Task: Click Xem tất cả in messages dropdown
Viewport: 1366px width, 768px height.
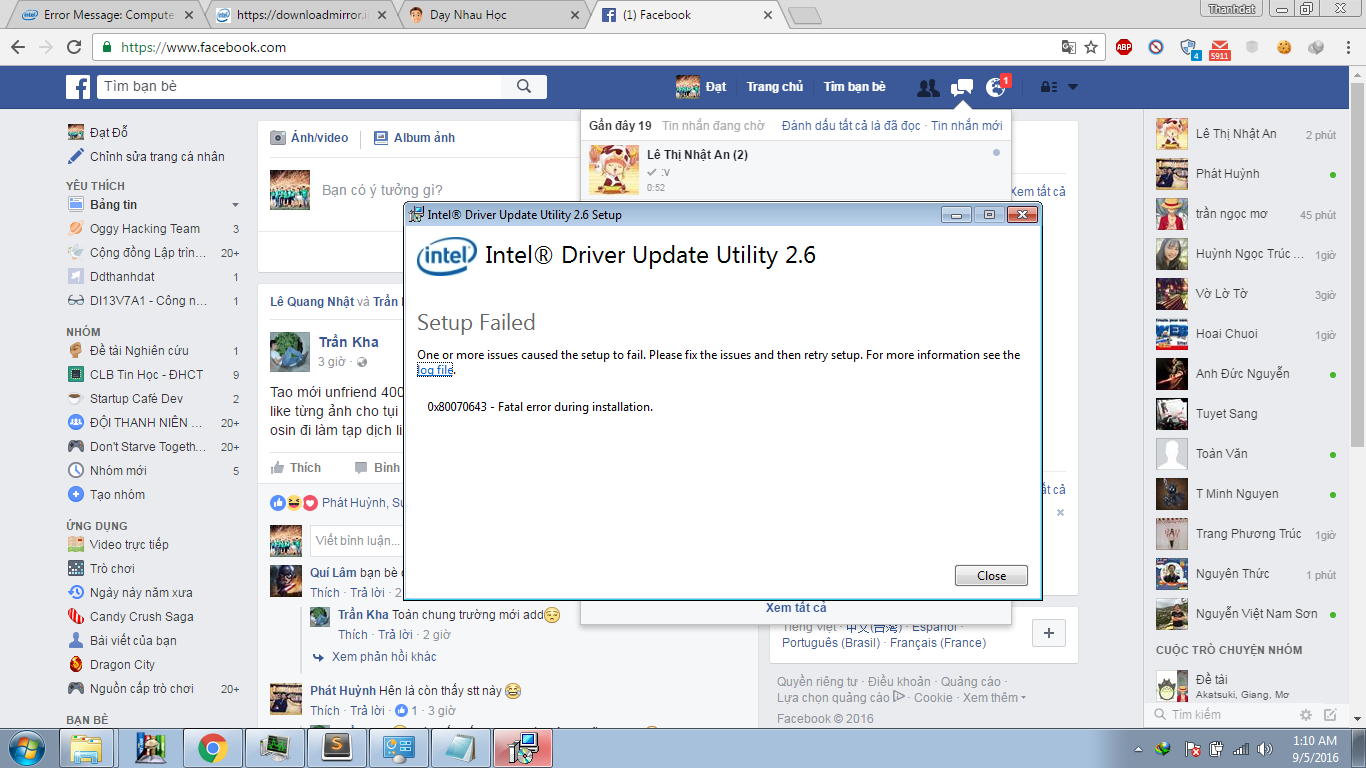Action: [796, 608]
